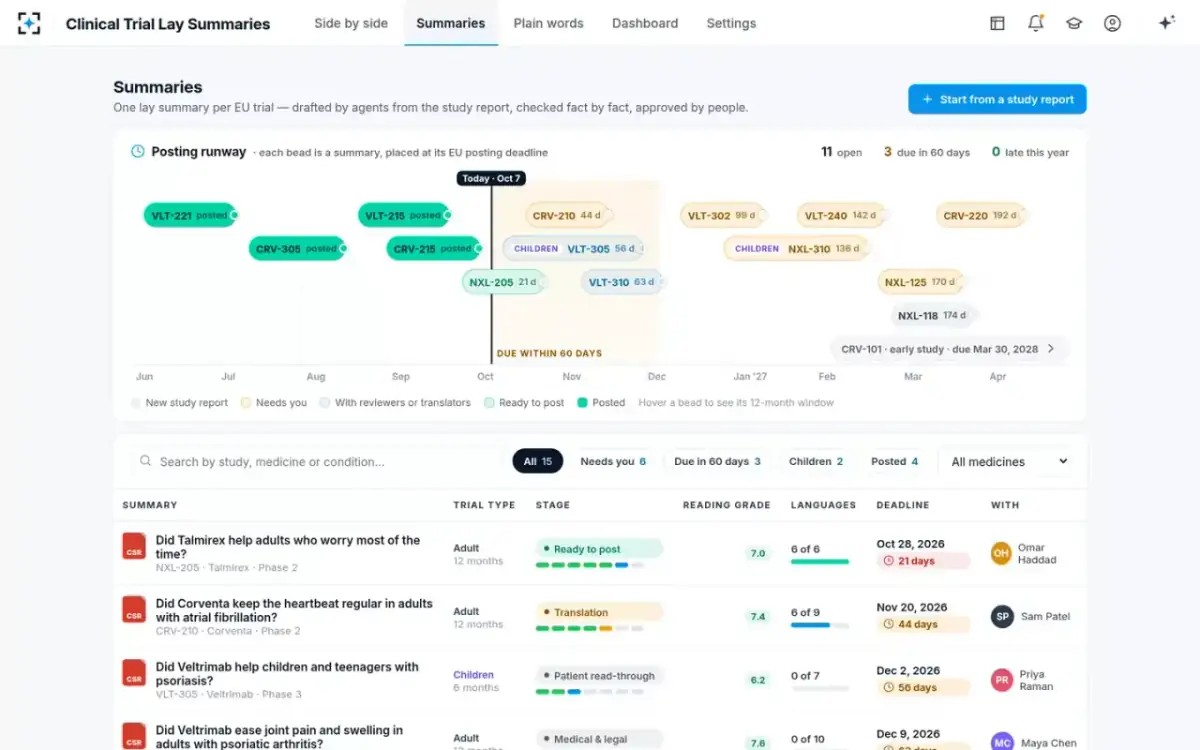Go to the Plain words tab

click(x=548, y=23)
